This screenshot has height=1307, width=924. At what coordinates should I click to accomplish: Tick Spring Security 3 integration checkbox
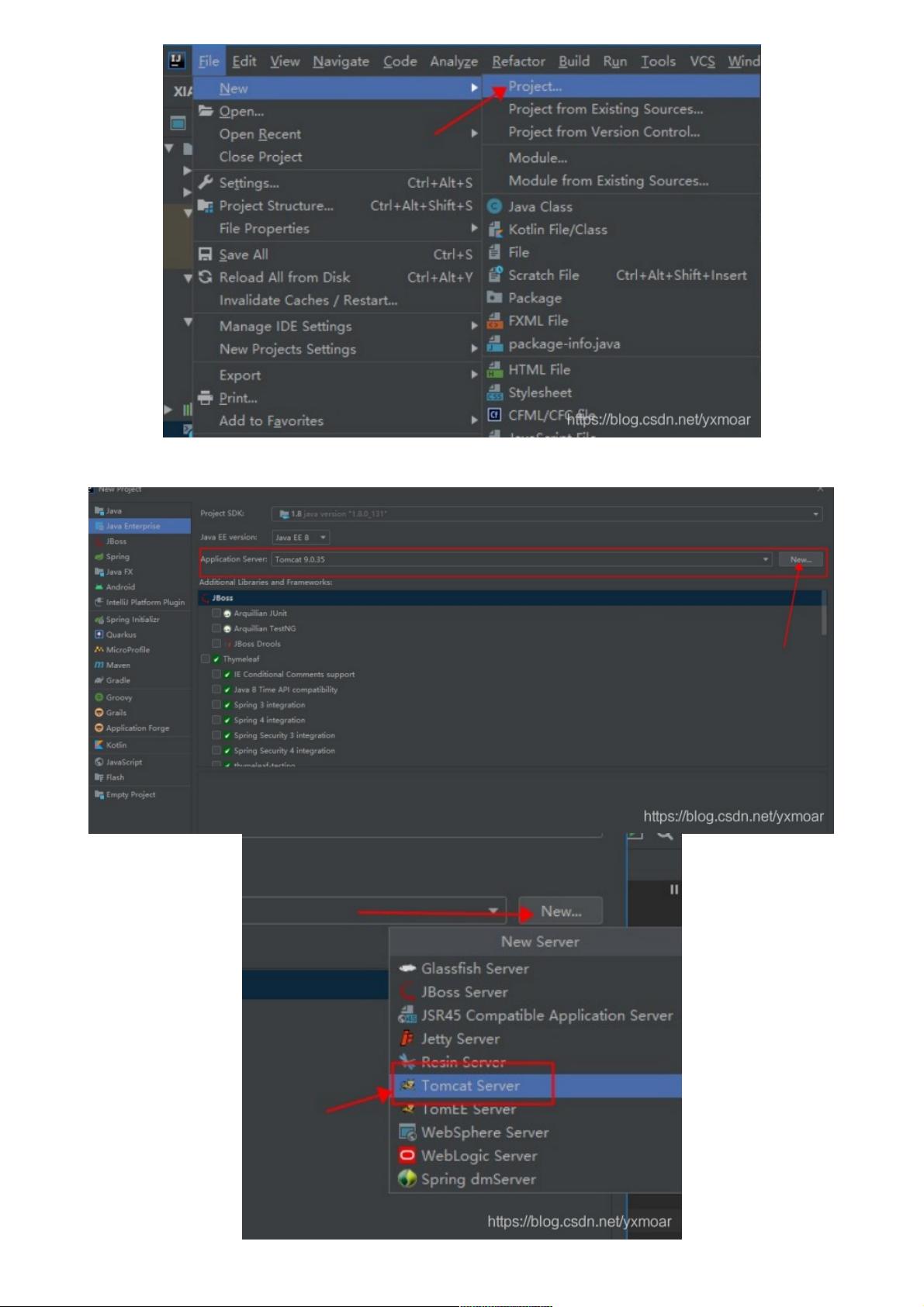tap(216, 735)
